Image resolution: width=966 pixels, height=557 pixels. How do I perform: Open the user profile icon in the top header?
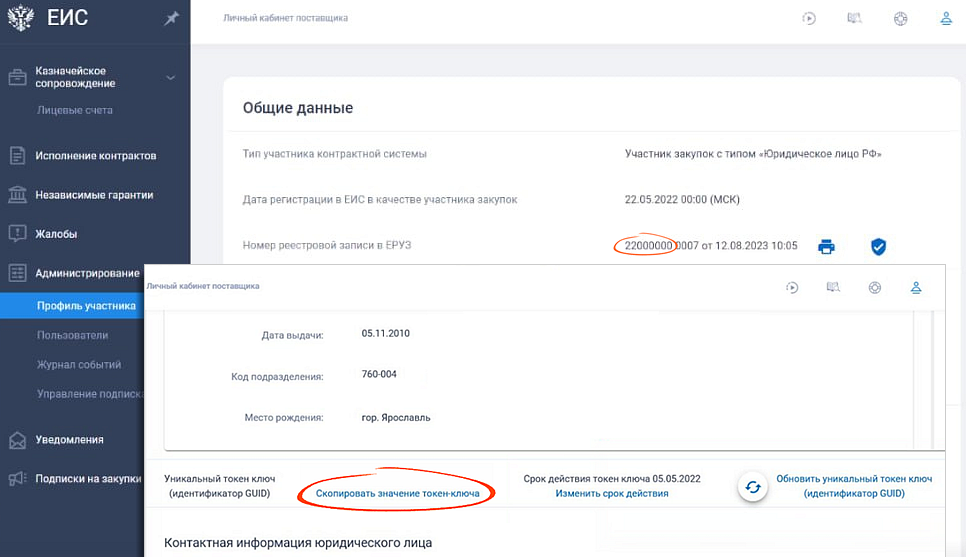click(945, 19)
